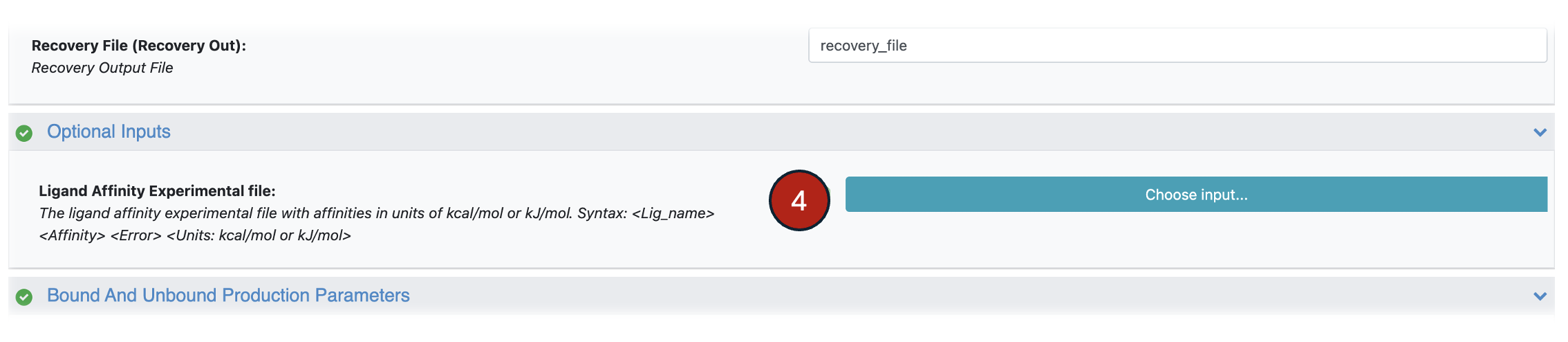Click the empty middle of the Optional Inputs header bar

pos(830,132)
